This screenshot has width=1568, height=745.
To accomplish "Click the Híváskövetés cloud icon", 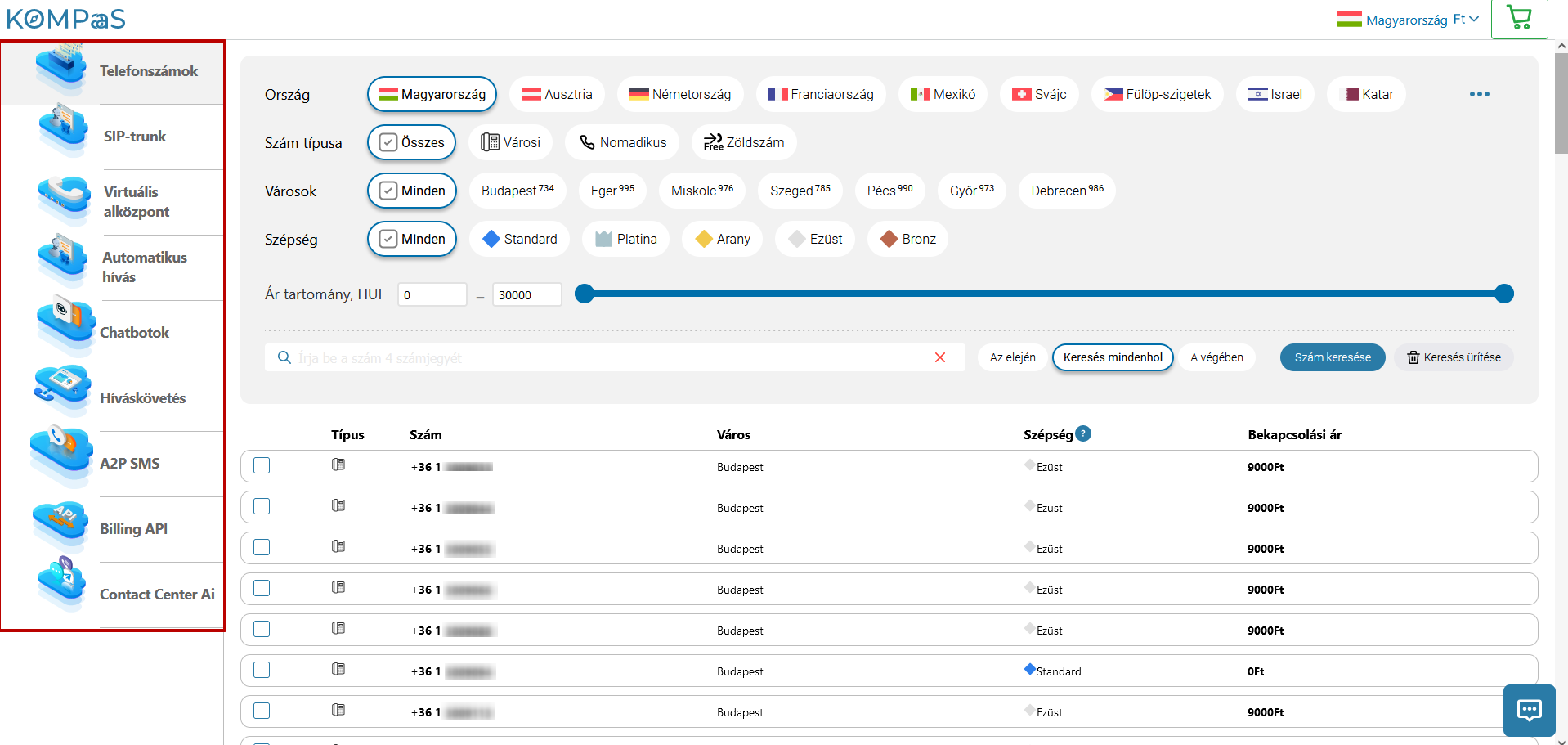I will tap(63, 390).
